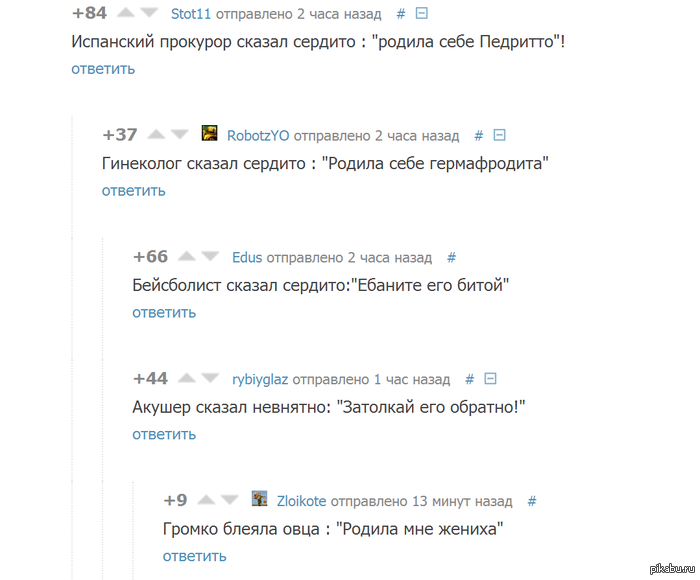Upvote Zloikote's comment
700x580 pixels.
click(209, 499)
